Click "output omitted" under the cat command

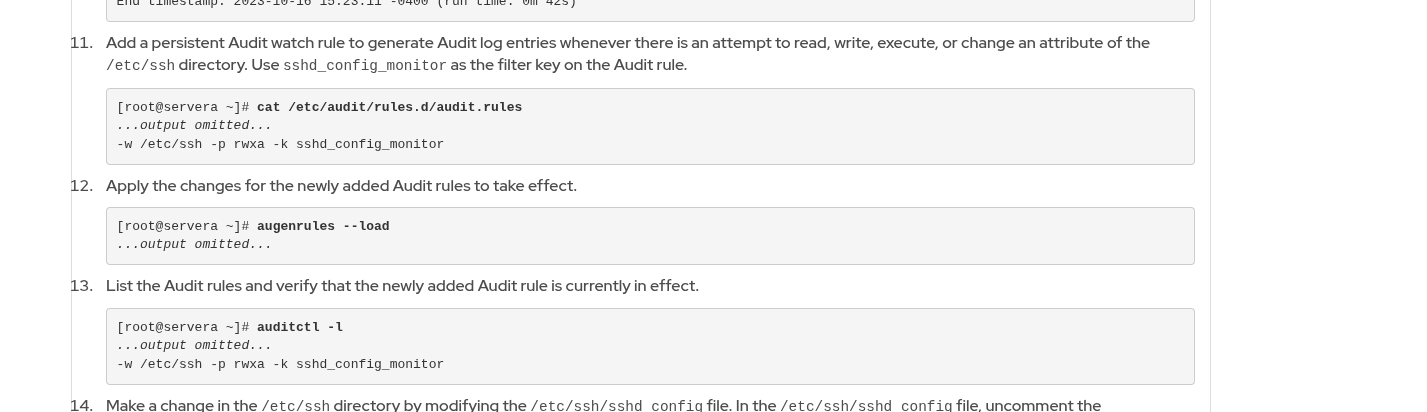(194, 125)
